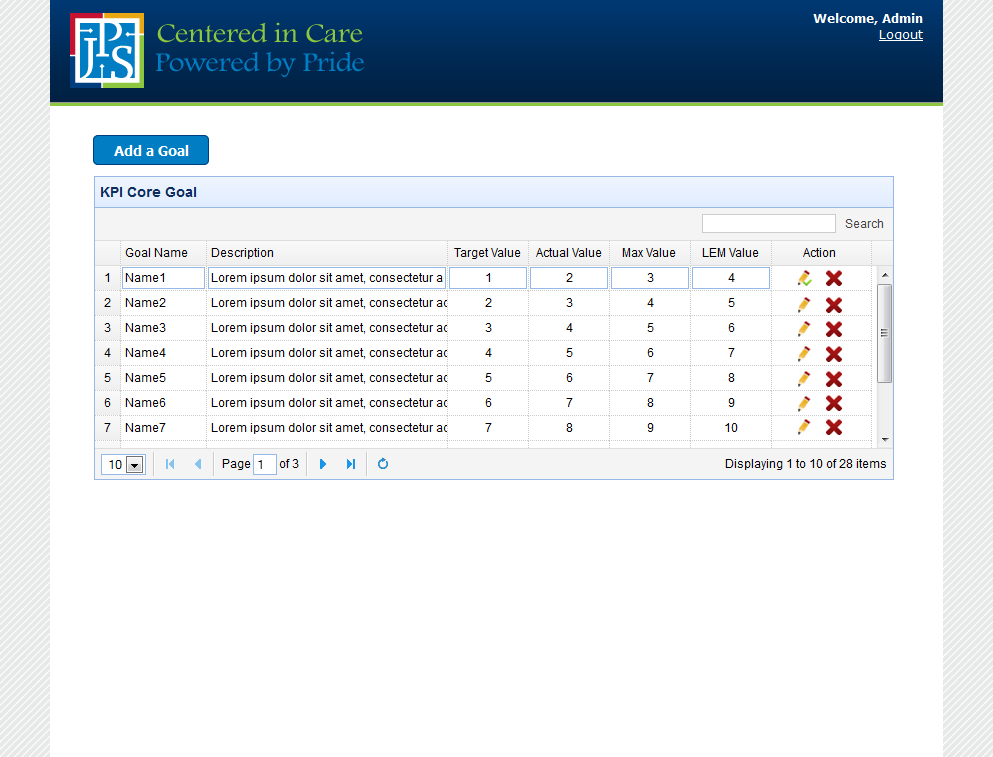Go to the first page of results
Viewport: 993px width, 757px height.
pos(170,464)
